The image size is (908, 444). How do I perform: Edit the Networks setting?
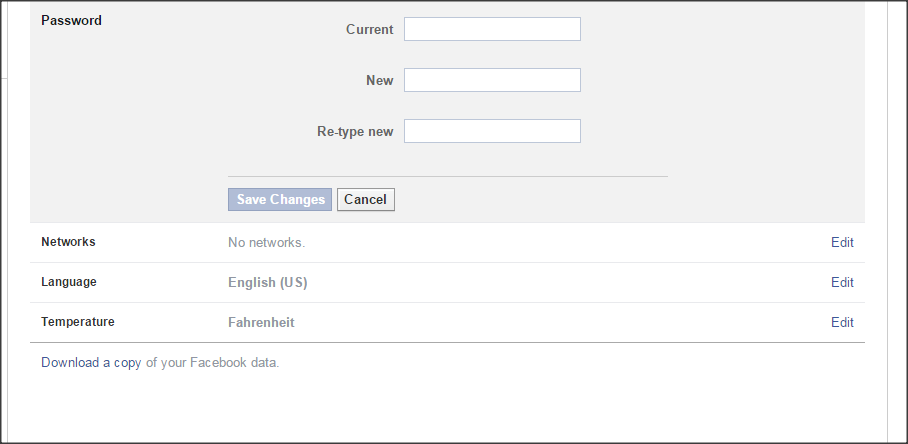842,242
